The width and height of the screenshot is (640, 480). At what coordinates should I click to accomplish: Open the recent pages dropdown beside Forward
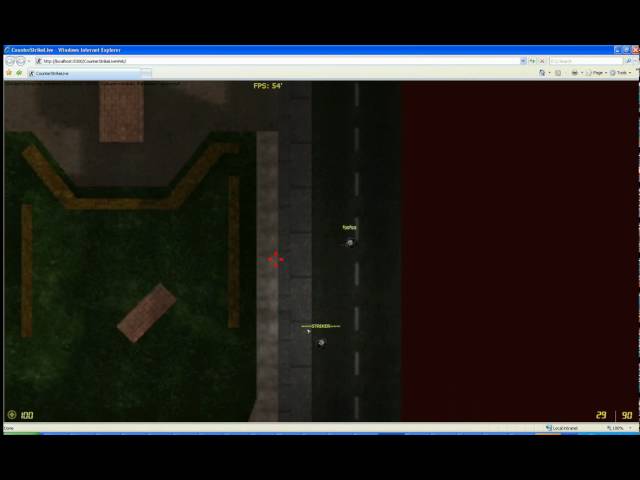(29, 61)
